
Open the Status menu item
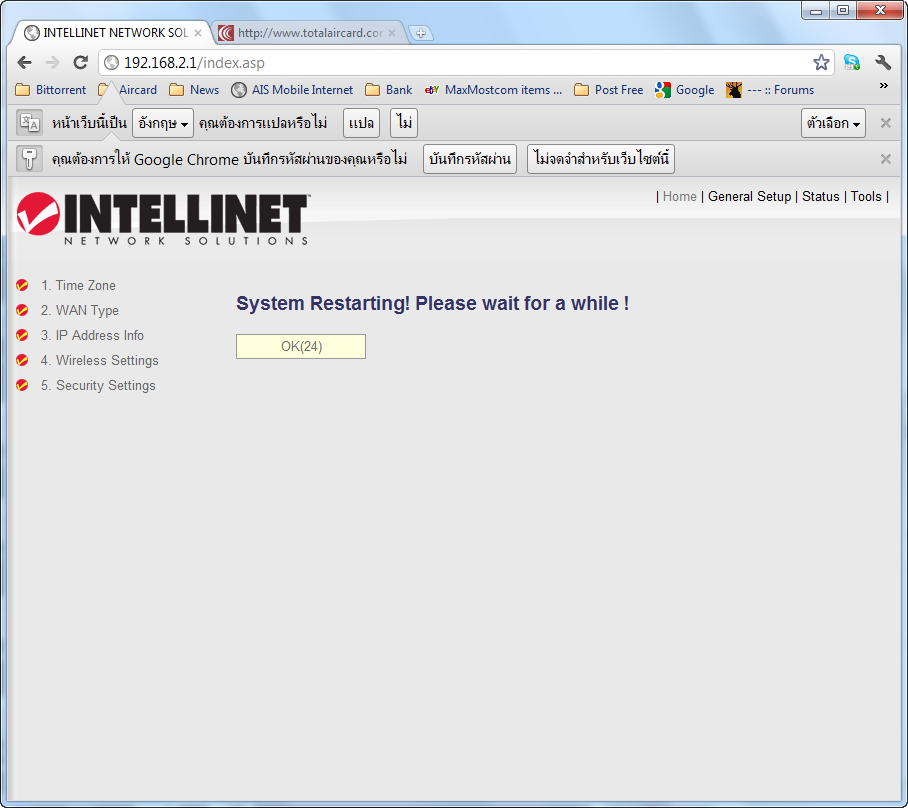[821, 196]
